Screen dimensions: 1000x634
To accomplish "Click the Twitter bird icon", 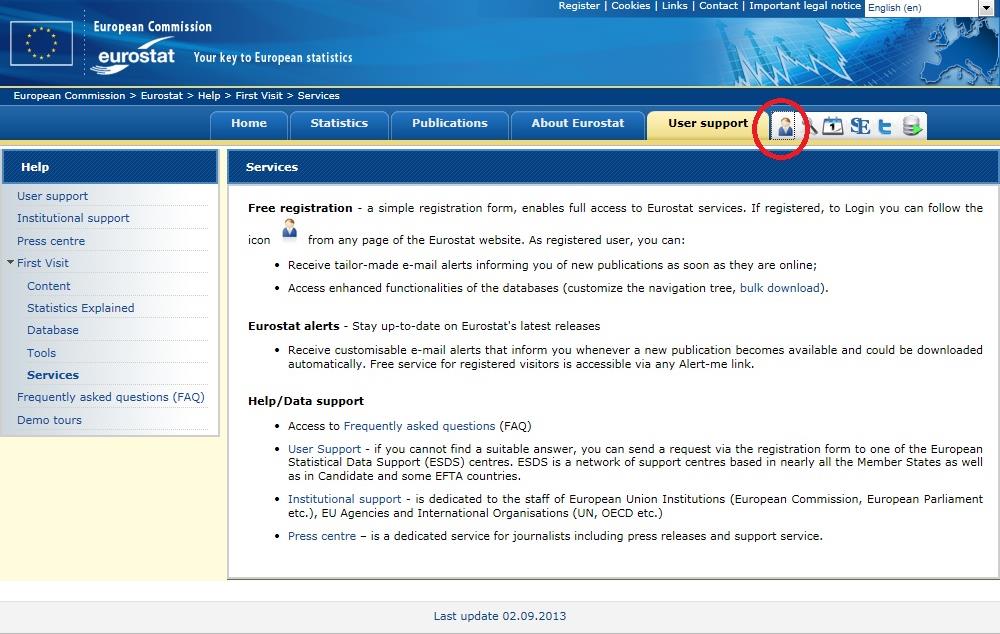I will (x=885, y=126).
